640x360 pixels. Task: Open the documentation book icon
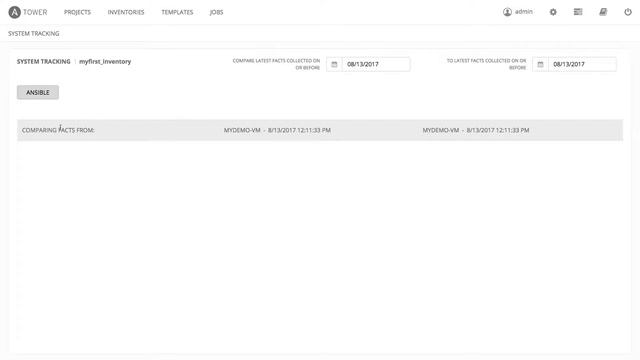(603, 12)
